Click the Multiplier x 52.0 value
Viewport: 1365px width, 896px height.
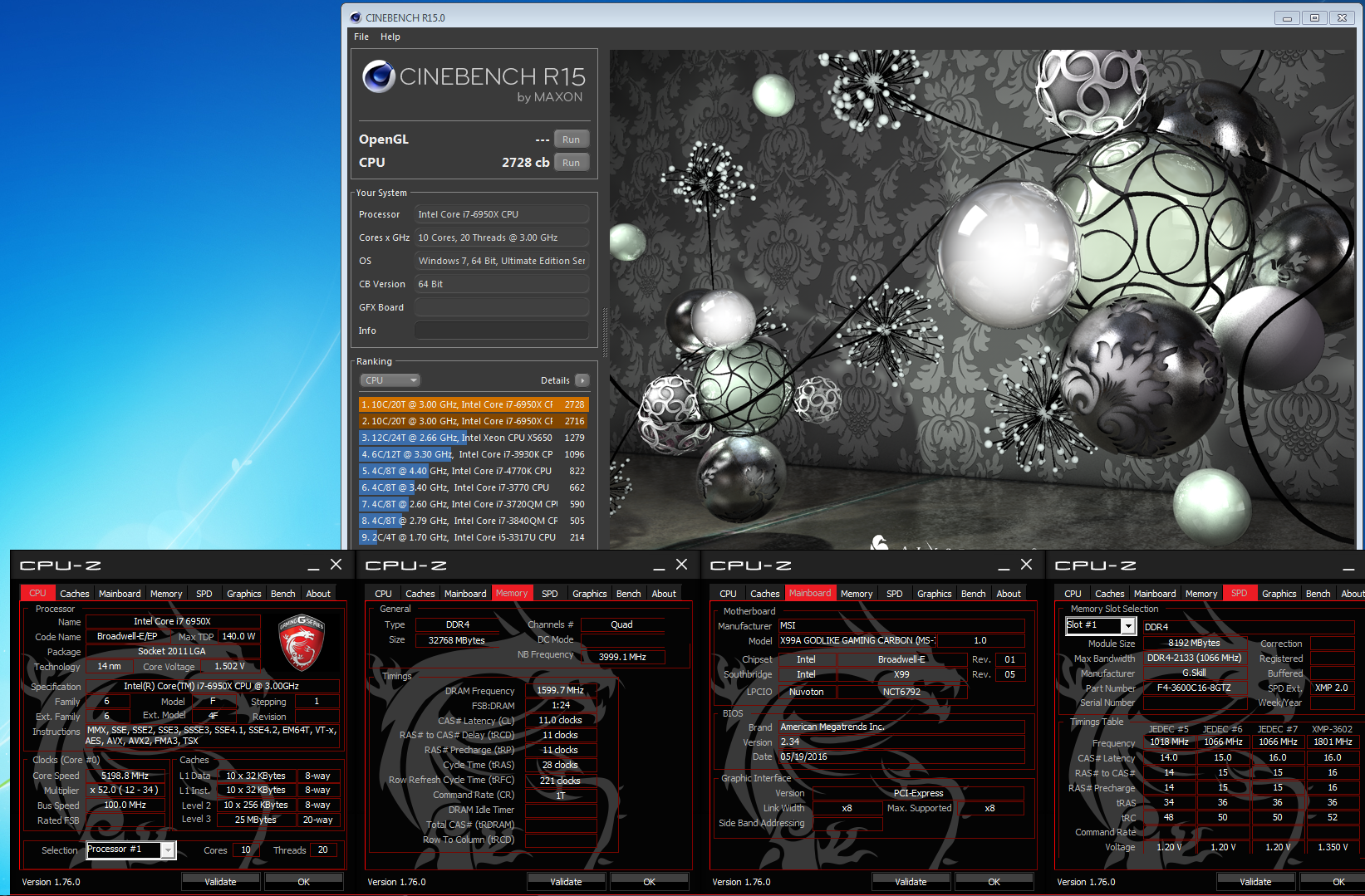click(125, 790)
